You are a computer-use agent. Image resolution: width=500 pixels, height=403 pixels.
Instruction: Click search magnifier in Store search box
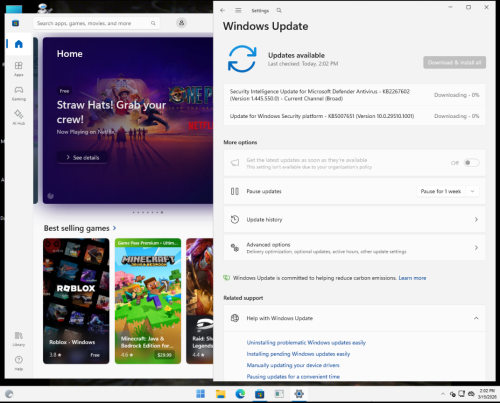(153, 23)
